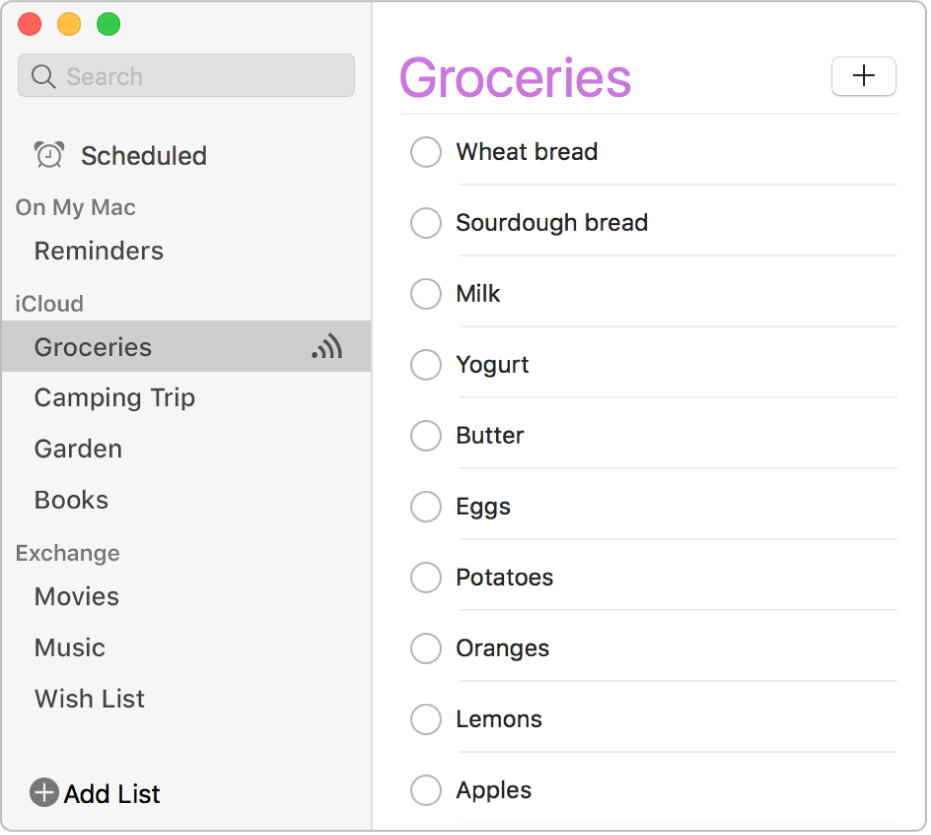Complete the Milk reminder
The height and width of the screenshot is (835, 931).
tap(426, 293)
